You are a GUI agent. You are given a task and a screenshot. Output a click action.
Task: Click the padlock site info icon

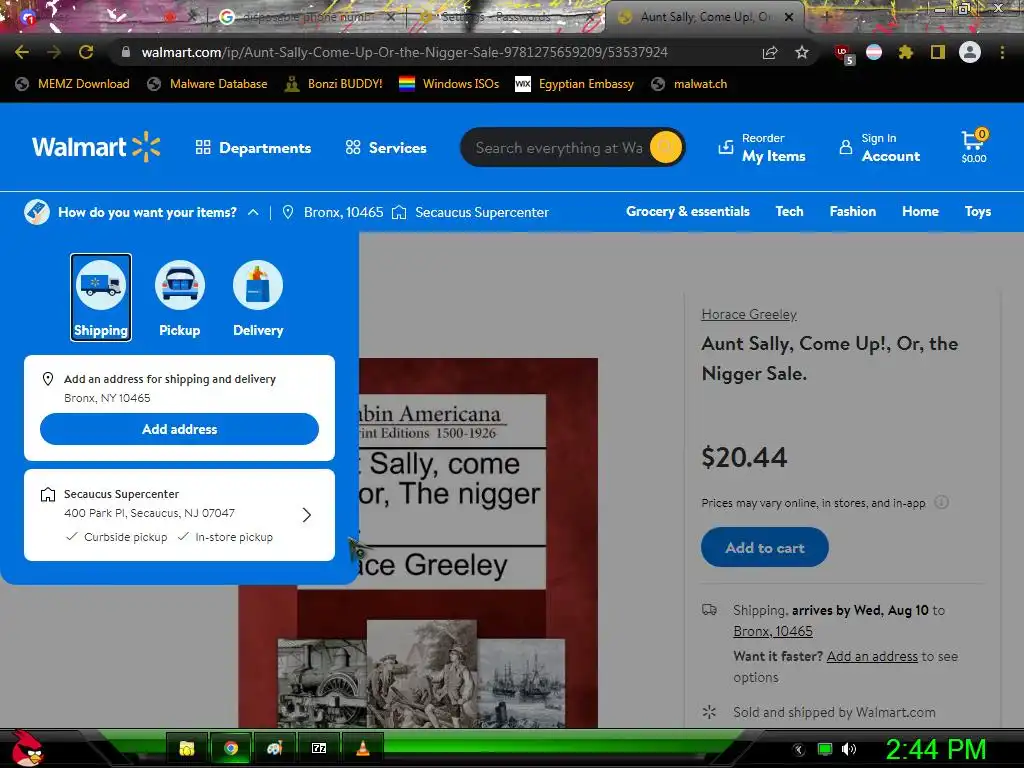126,52
